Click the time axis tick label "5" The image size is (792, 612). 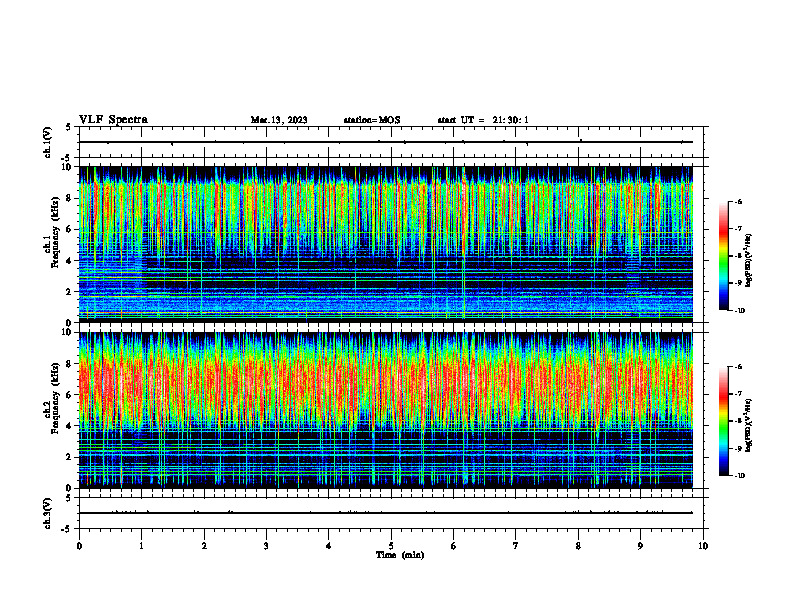click(391, 546)
